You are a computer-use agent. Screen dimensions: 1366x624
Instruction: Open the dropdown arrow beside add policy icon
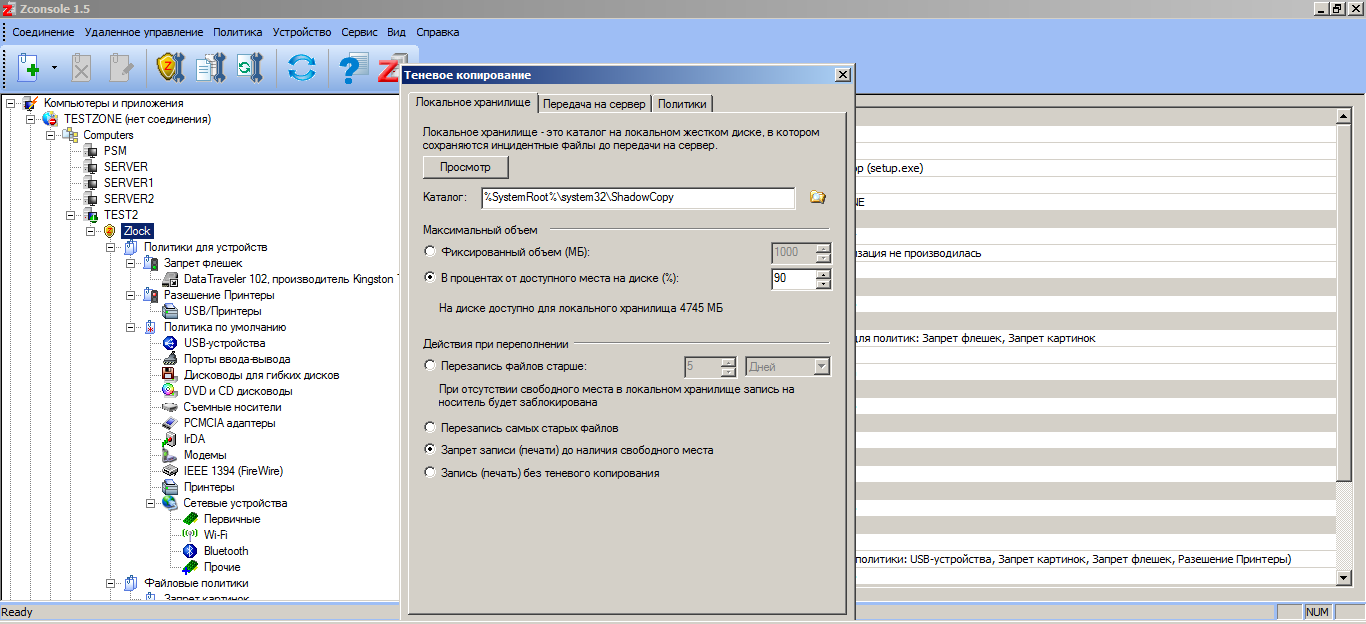[x=54, y=69]
